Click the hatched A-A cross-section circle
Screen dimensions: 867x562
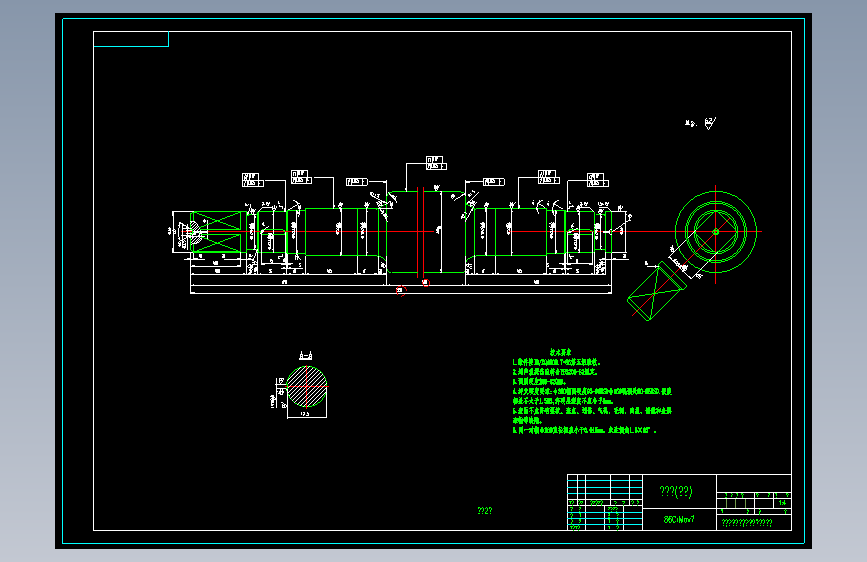pos(307,386)
